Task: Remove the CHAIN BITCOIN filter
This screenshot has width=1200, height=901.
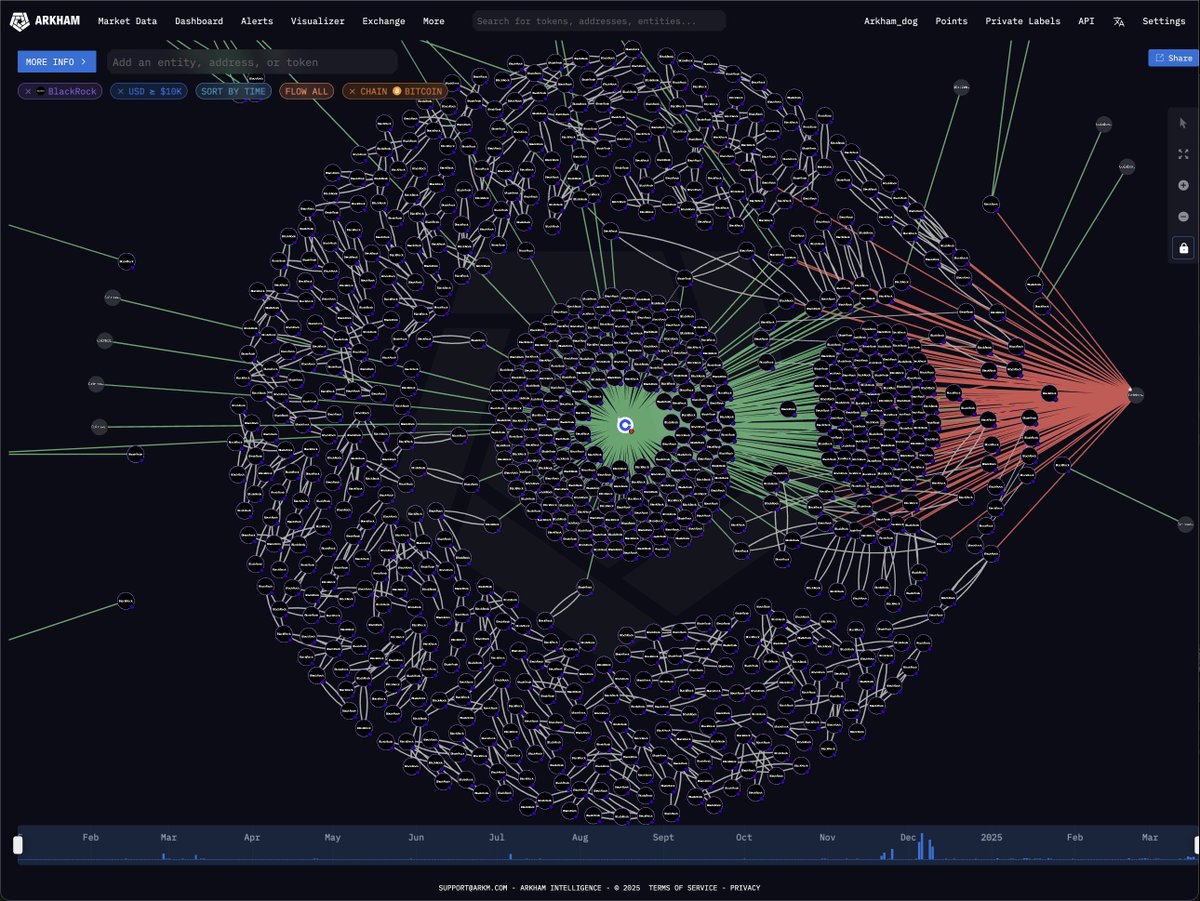Action: [x=352, y=91]
